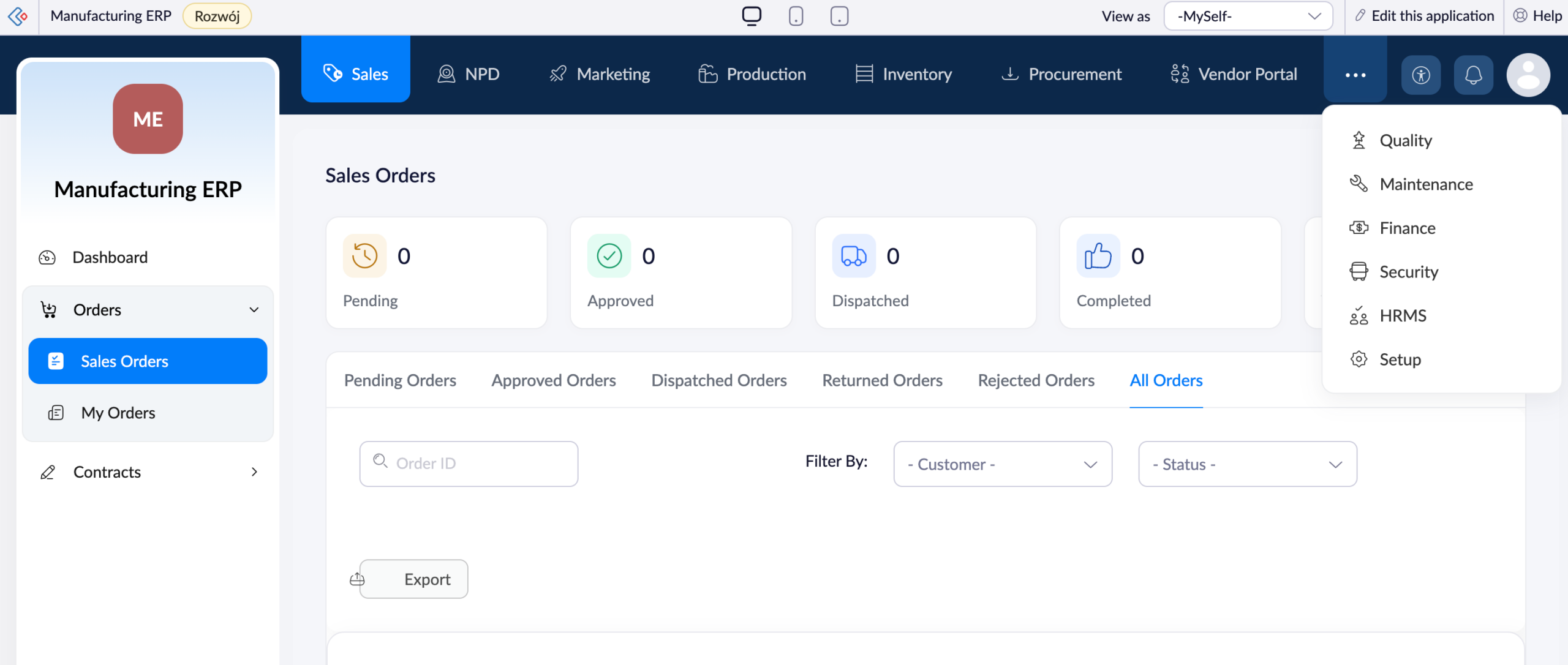The image size is (1568, 665).
Task: Switch to tablet device preview icon
Action: click(839, 16)
